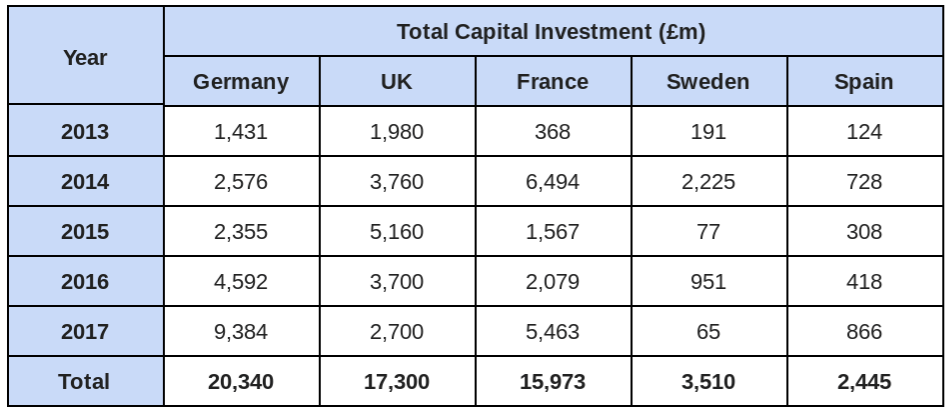This screenshot has height=412, width=949.
Task: Click the Spain column header
Action: [x=865, y=81]
